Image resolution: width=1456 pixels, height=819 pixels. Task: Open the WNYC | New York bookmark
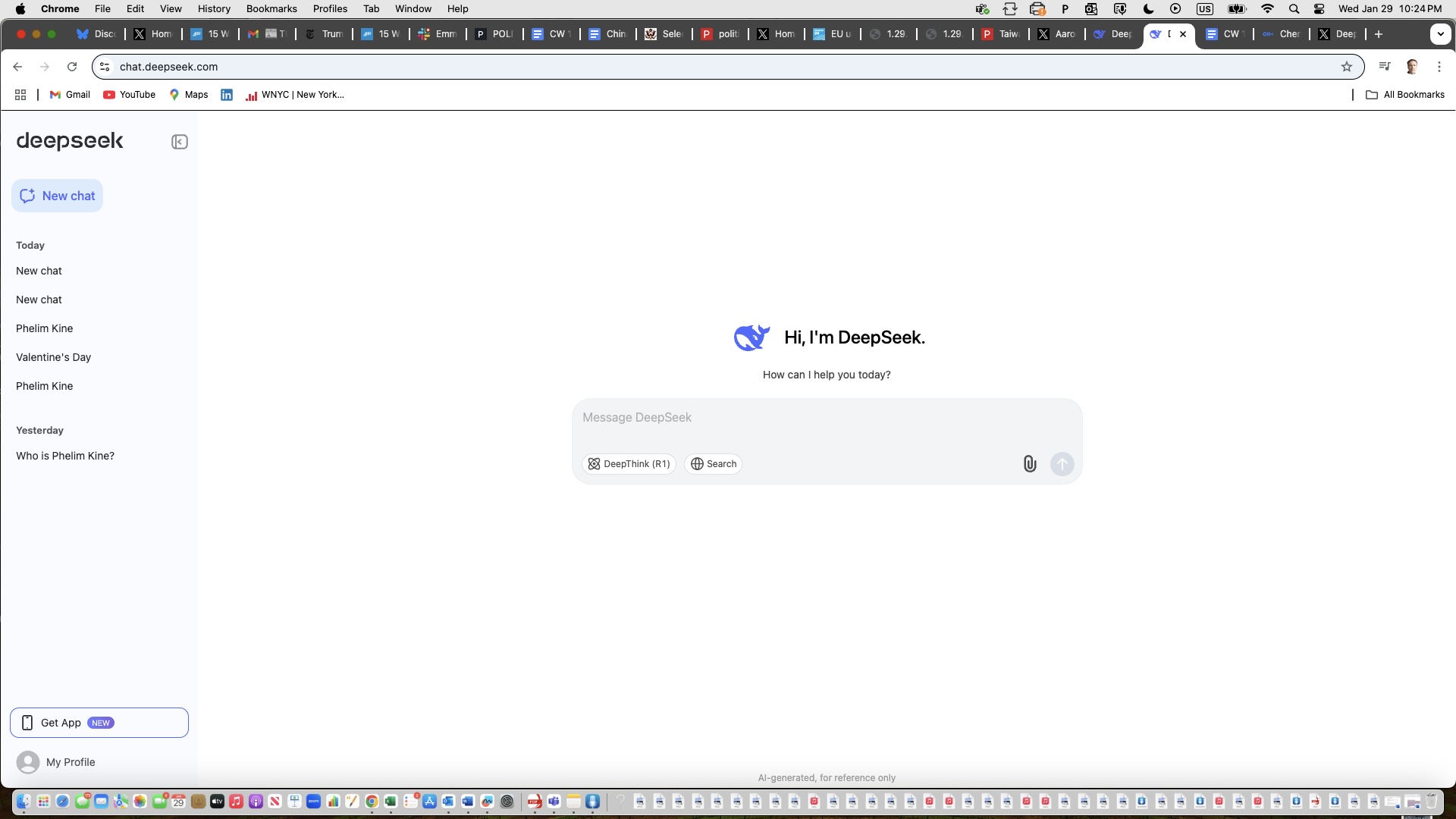click(294, 95)
